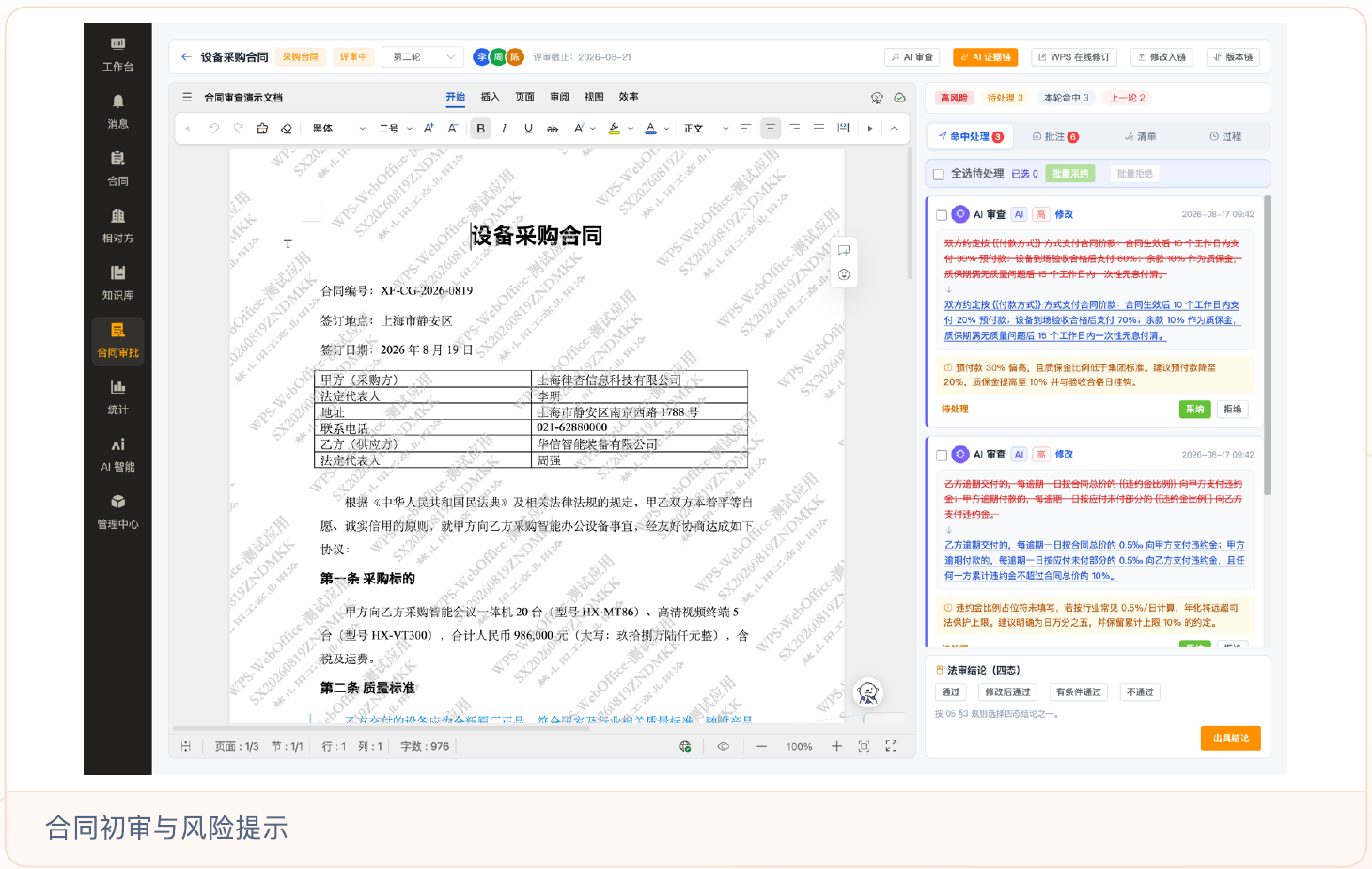
Task: Click the back arrow beside 设备采购合同
Action: click(186, 57)
